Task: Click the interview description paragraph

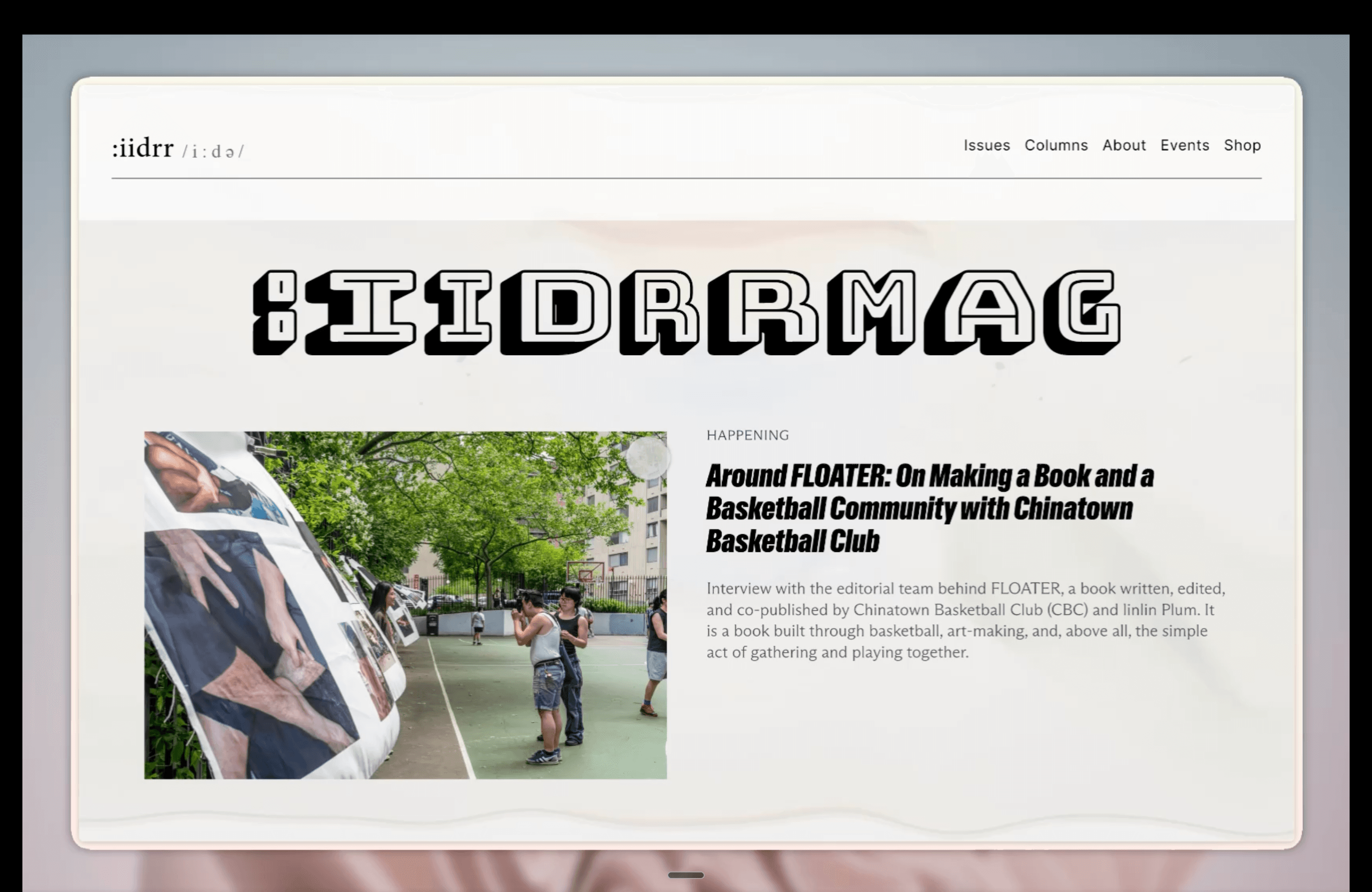Action: pos(966,620)
